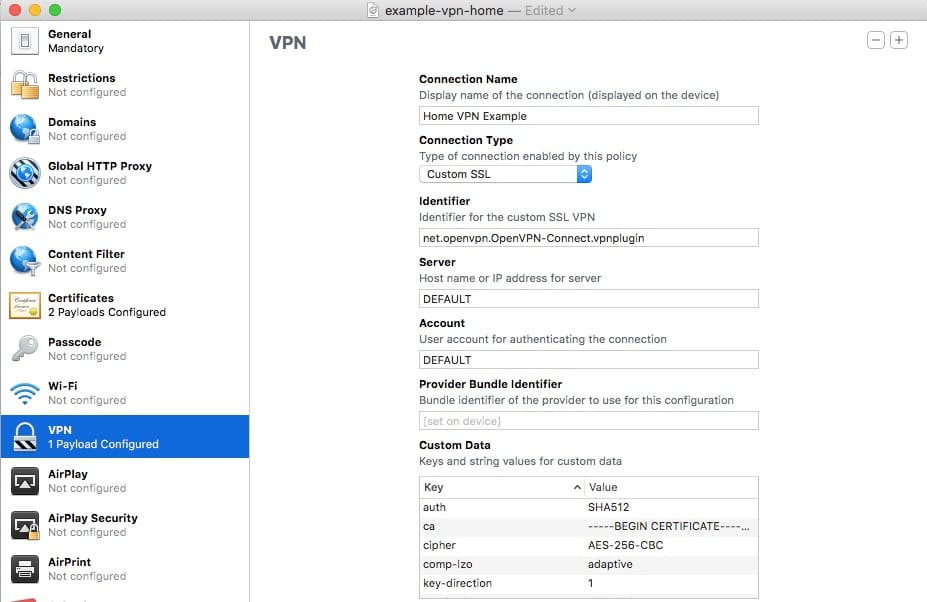Click example-vpn-home window title
The height and width of the screenshot is (602, 927).
tap(444, 10)
